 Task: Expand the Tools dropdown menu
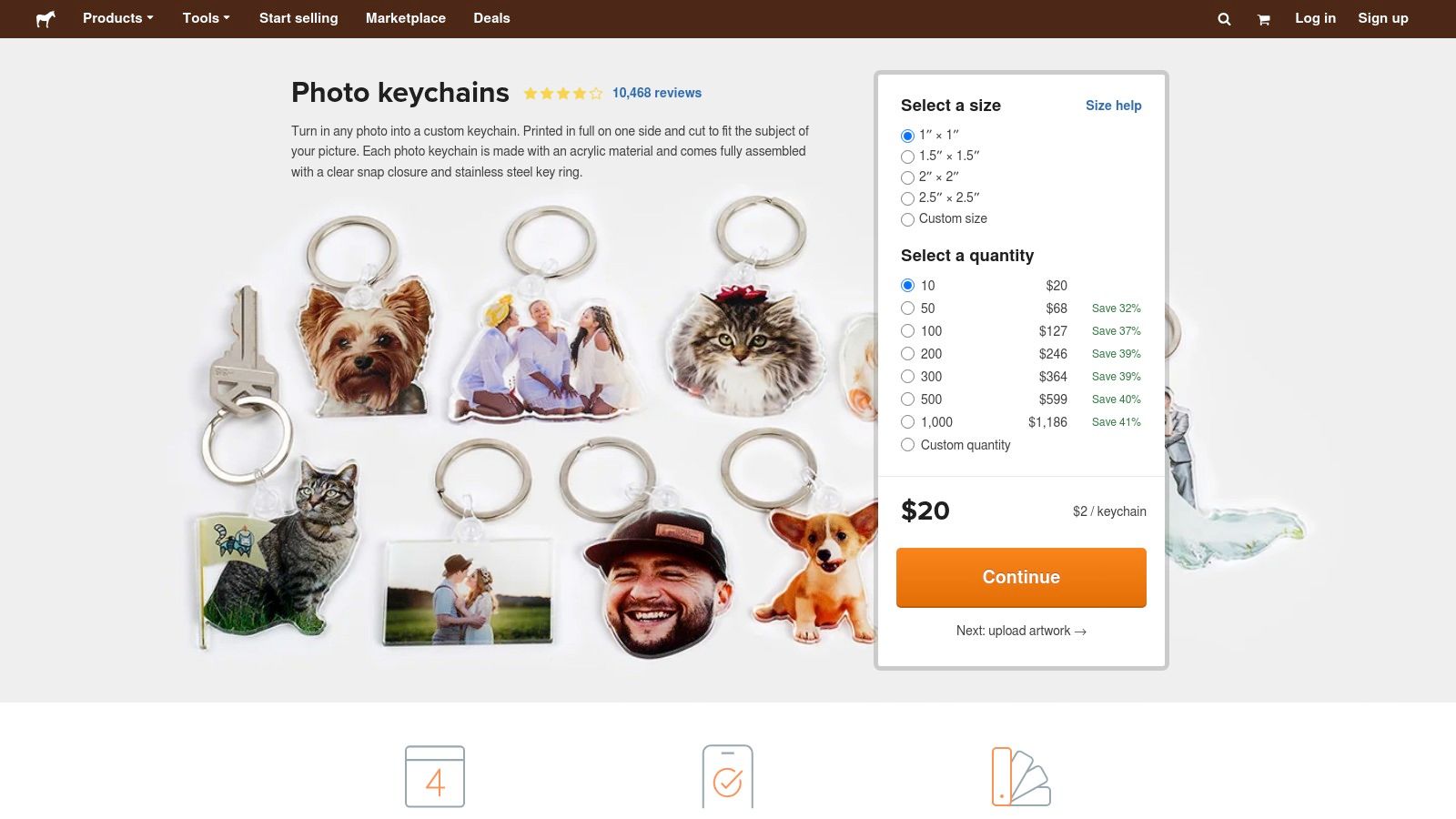coord(206,18)
